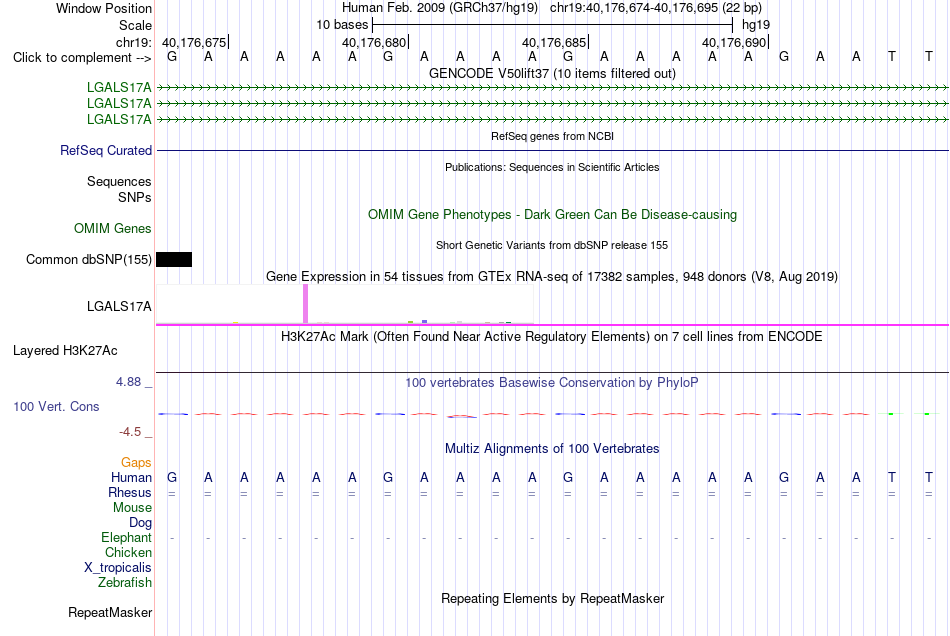Click the 40,176,675 coordinate label
The width and height of the screenshot is (950, 636).
[x=194, y=42]
